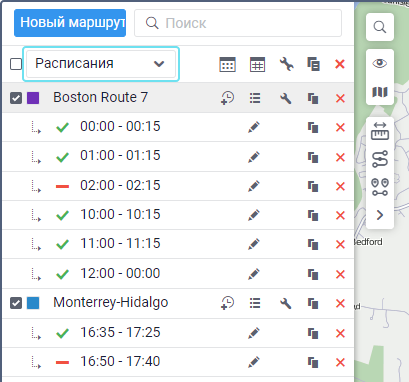Open list icon for Monterrey-Hidalgo route
This screenshot has width=409, height=382.
pyautogui.click(x=255, y=303)
